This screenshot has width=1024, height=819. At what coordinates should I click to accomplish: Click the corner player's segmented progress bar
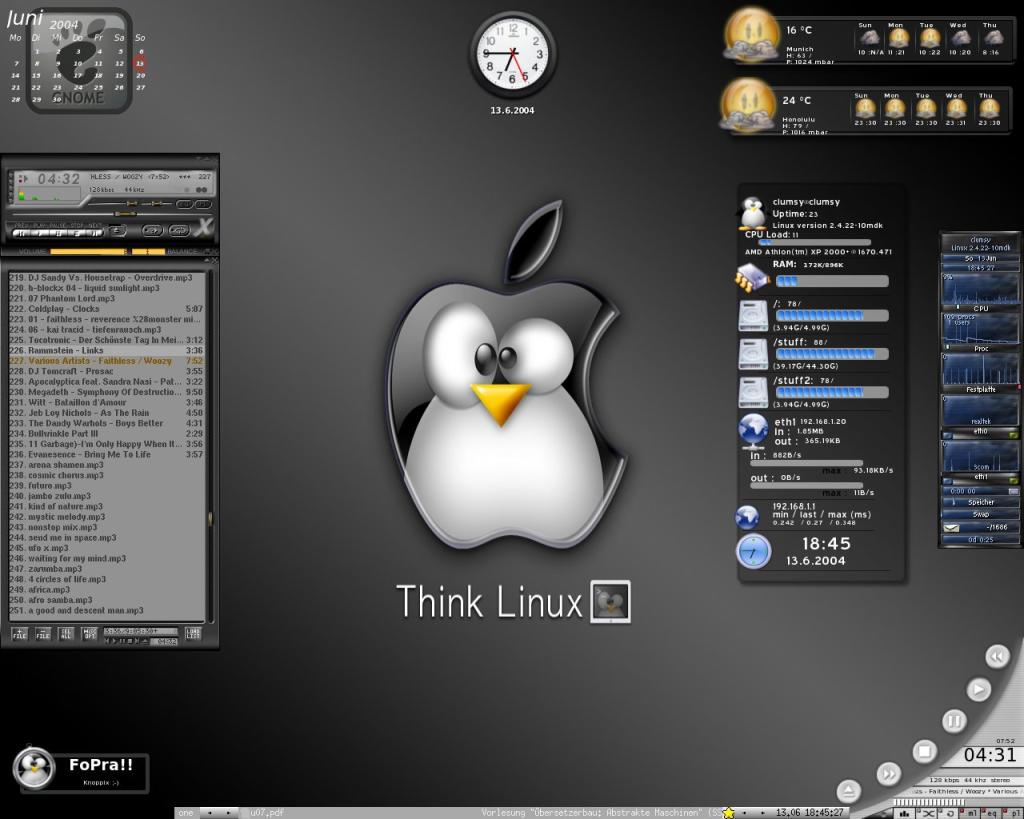click(x=927, y=802)
